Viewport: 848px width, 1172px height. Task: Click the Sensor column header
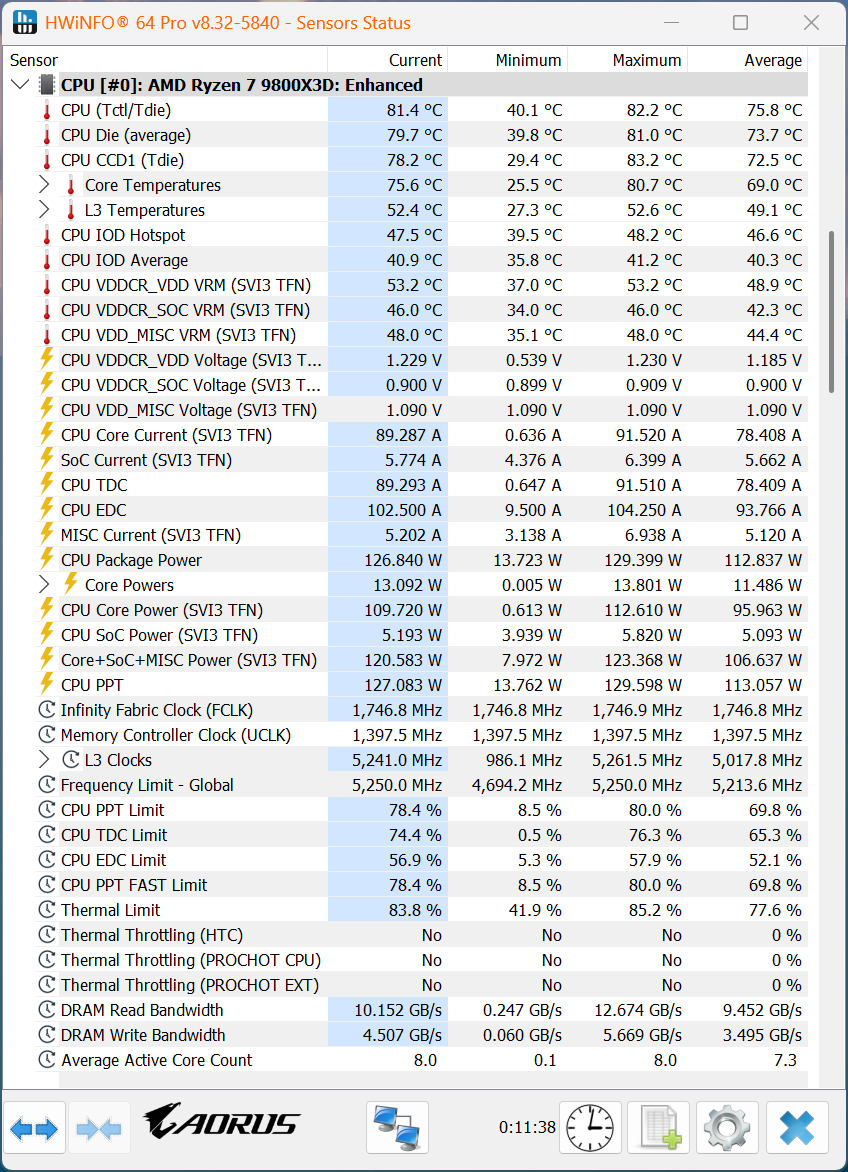(x=34, y=60)
